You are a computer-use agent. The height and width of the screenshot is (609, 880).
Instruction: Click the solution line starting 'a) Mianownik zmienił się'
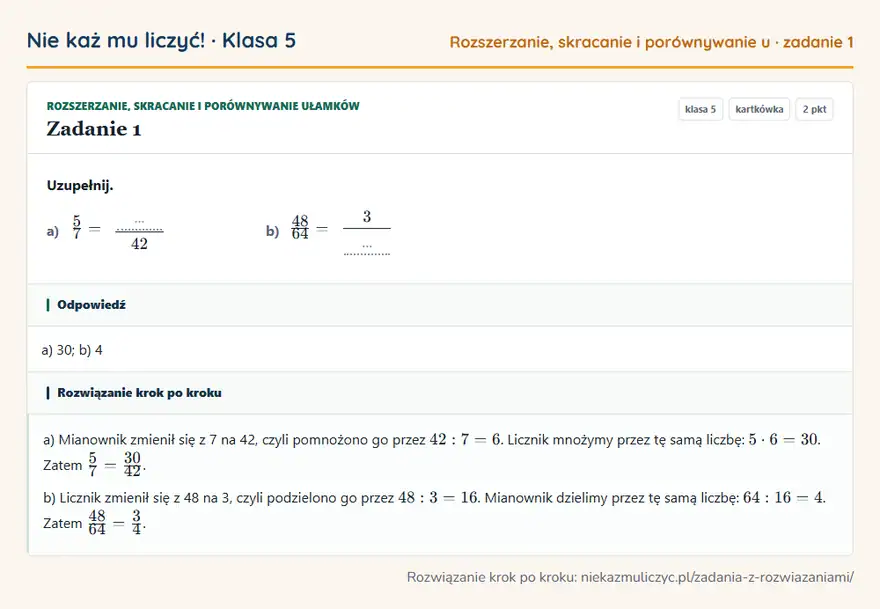click(x=432, y=439)
